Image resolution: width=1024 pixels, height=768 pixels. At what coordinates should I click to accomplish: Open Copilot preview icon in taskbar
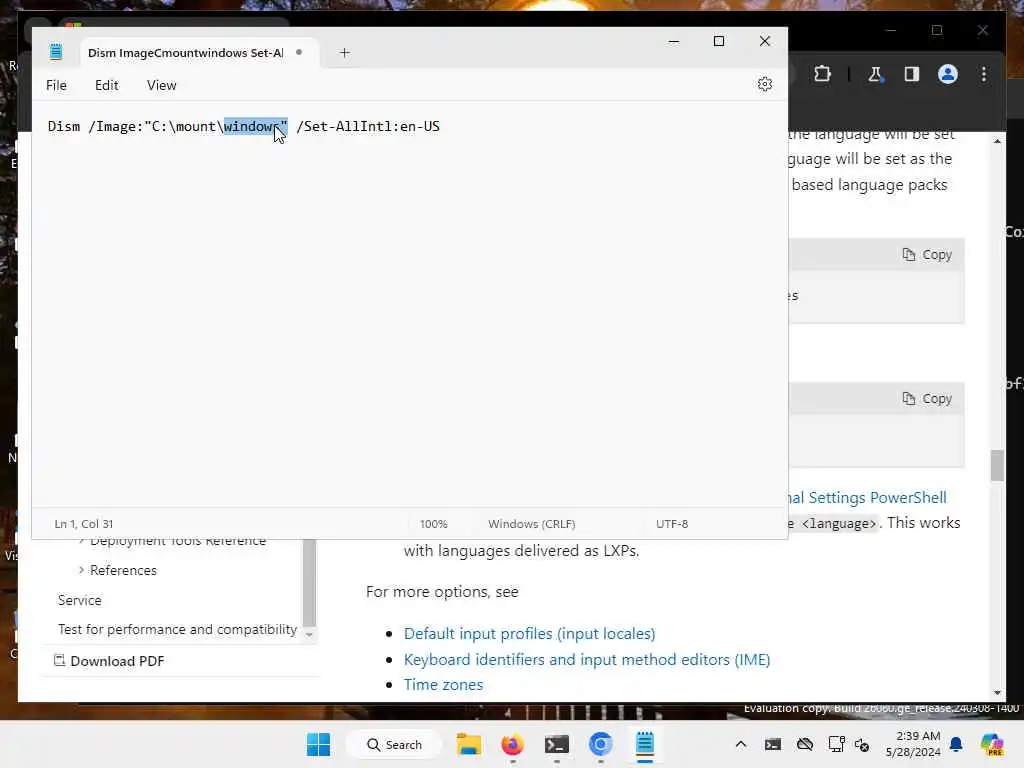pyautogui.click(x=991, y=744)
